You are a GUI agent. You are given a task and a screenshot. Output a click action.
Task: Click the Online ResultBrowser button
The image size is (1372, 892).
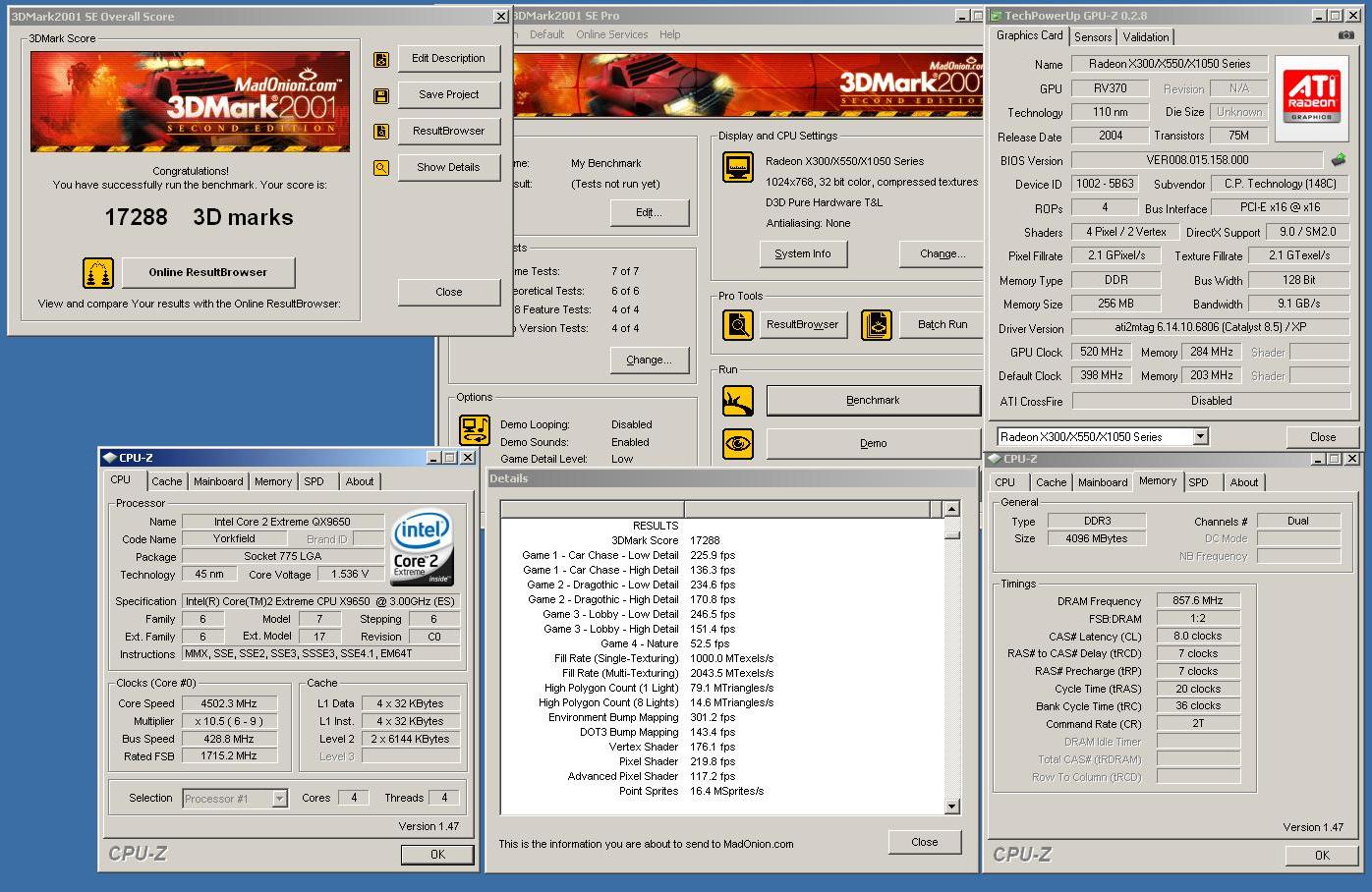click(x=208, y=273)
